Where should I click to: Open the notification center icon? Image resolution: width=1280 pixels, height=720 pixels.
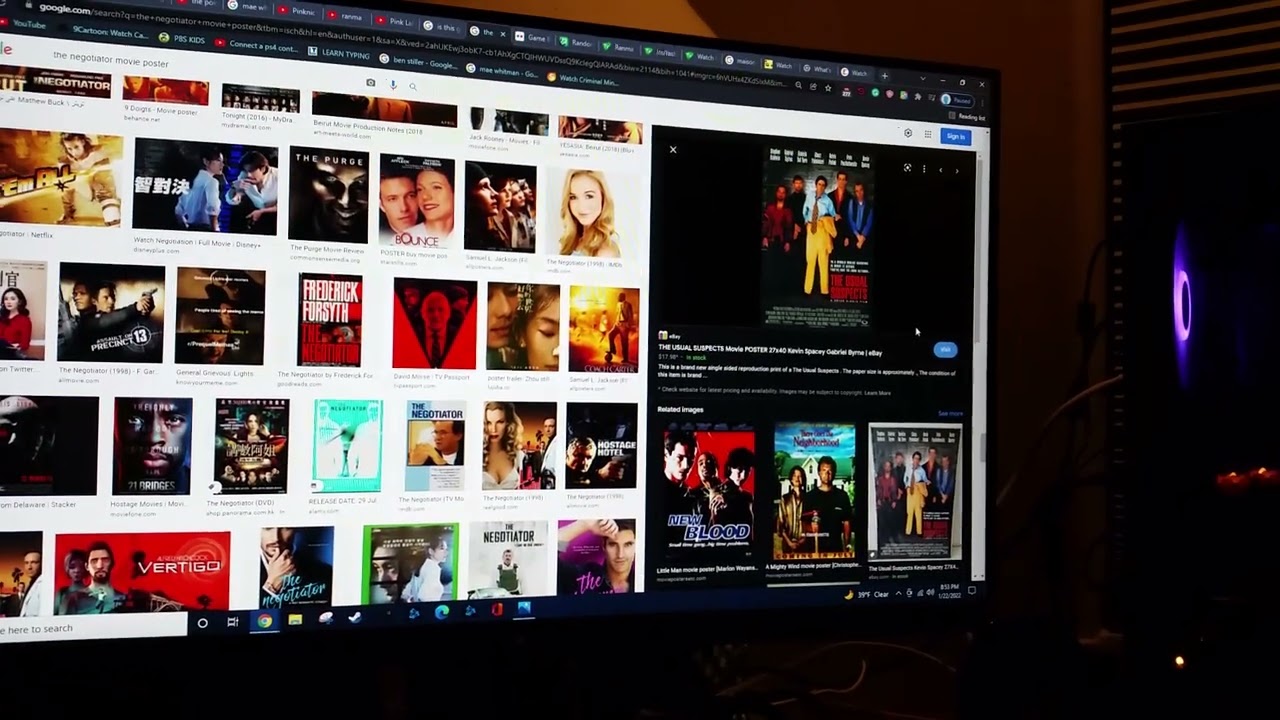point(971,591)
